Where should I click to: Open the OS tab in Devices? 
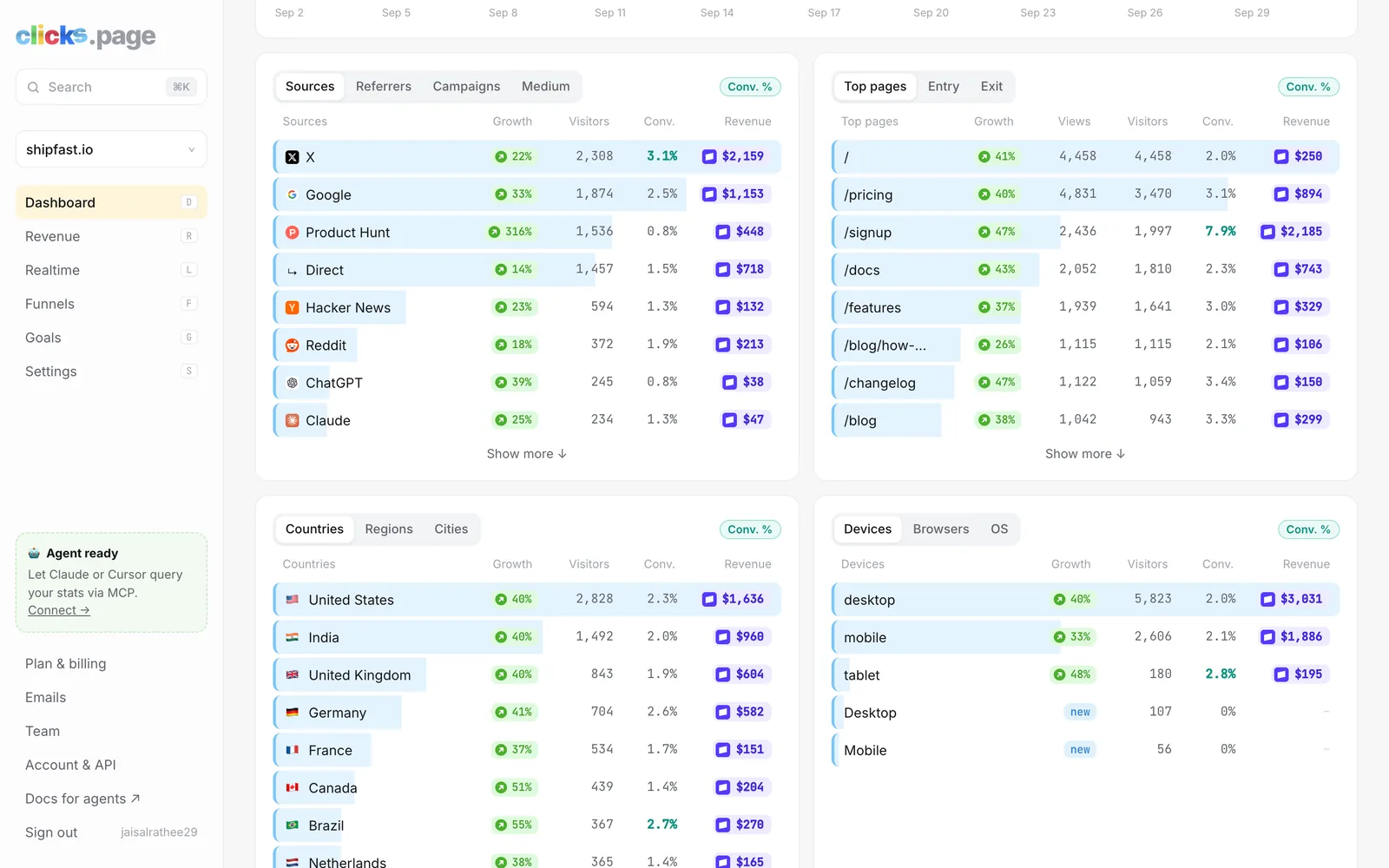click(999, 529)
